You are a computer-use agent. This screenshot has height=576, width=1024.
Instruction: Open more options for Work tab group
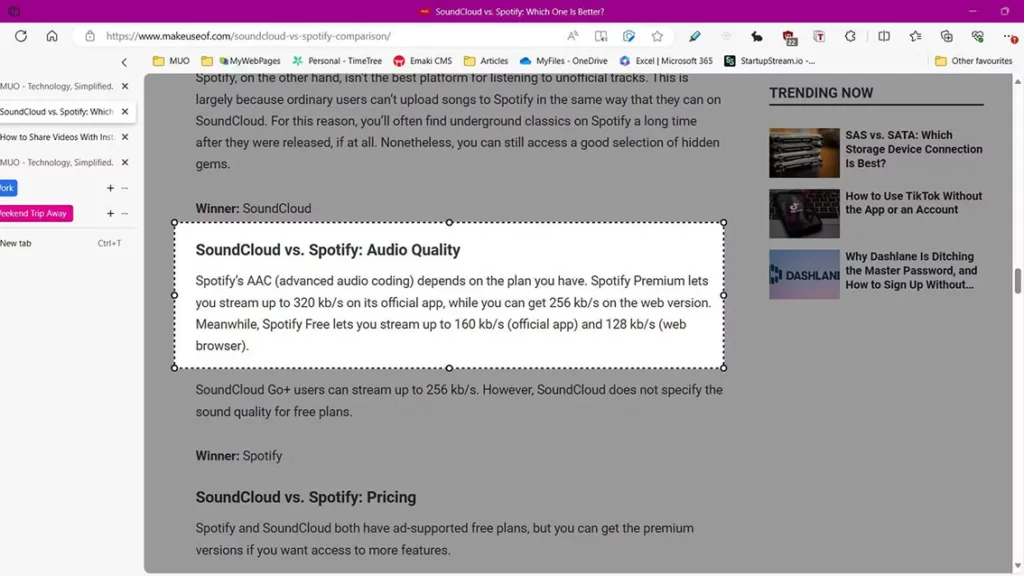(x=125, y=188)
